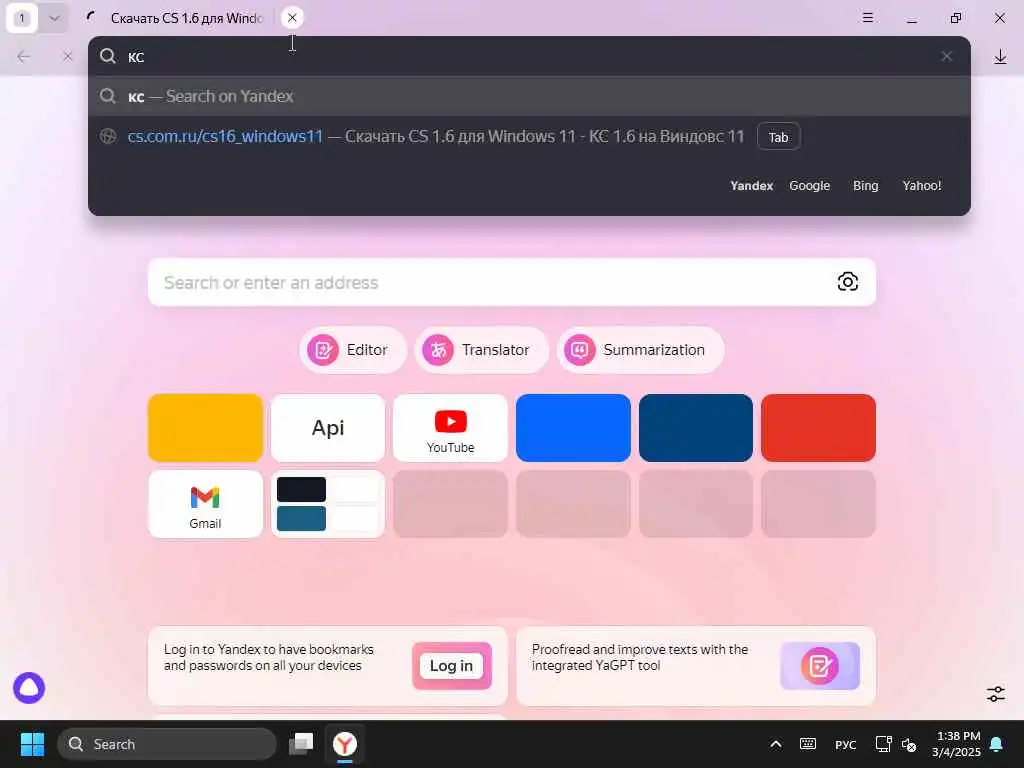Screen dimensions: 1024x768
Task: Open the network status tray icon
Action: pos(883,744)
